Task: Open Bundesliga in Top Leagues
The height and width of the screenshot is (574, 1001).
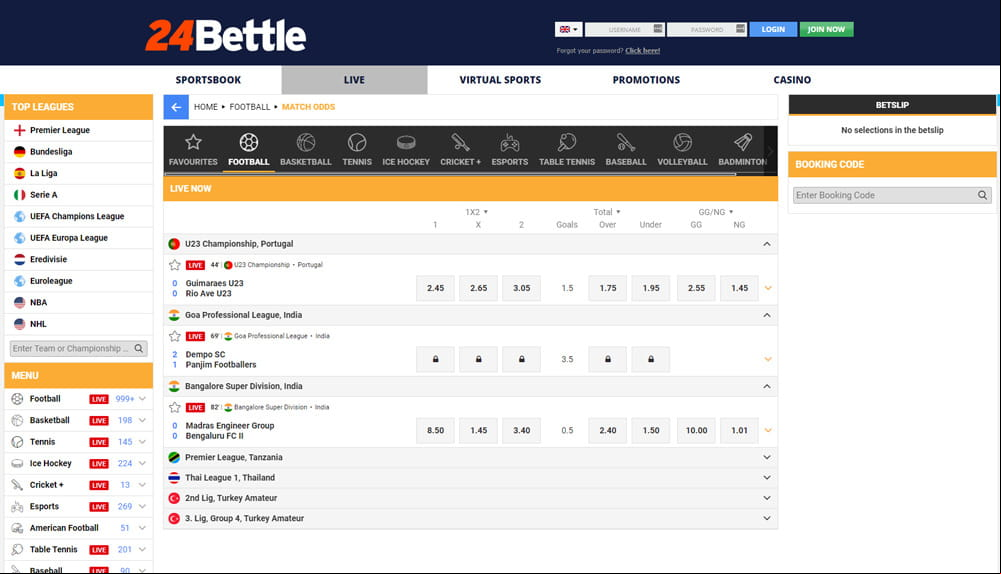Action: [x=79, y=152]
